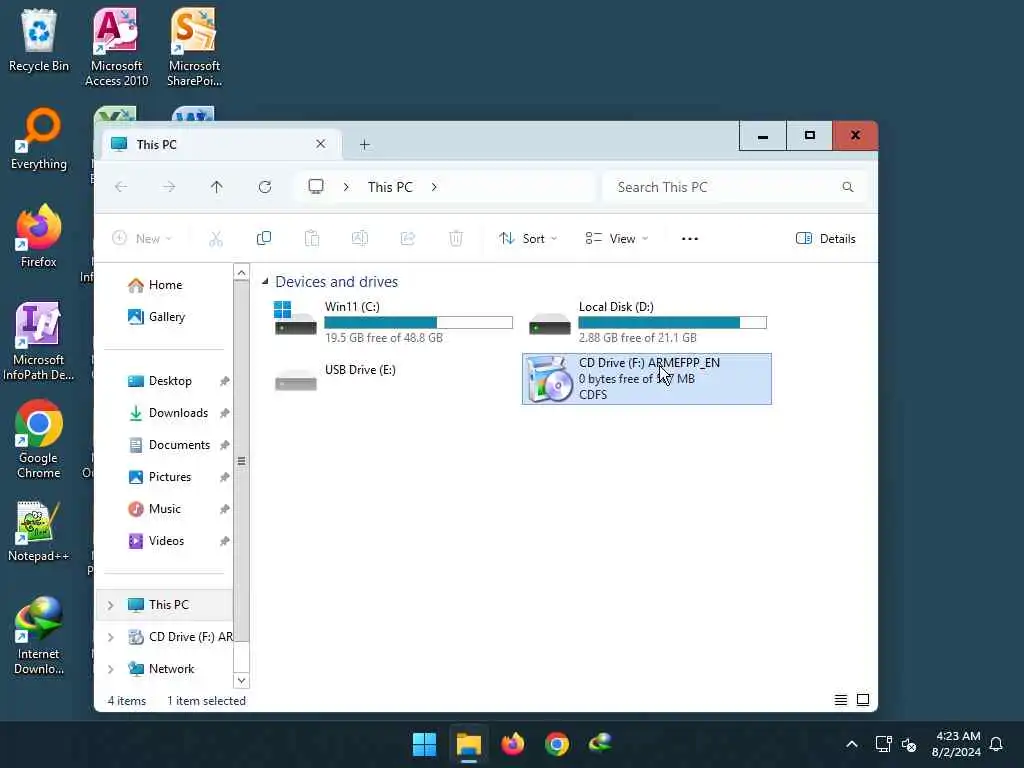Expand CD Drive (F:) tree node
The width and height of the screenshot is (1024, 768).
click(110, 637)
